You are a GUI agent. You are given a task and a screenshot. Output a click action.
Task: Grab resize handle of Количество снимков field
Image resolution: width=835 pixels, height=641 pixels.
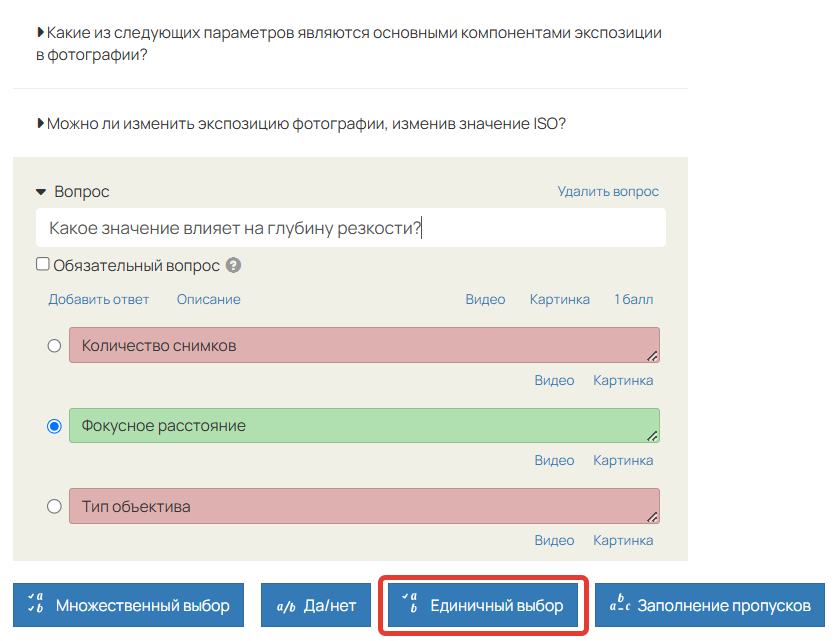click(x=652, y=356)
